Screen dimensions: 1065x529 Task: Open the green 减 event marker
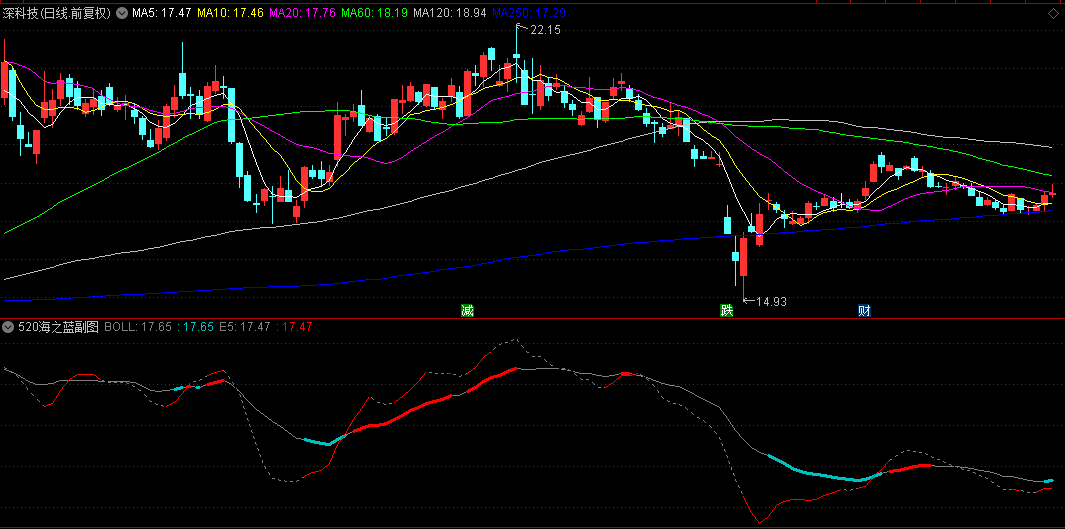point(467,311)
